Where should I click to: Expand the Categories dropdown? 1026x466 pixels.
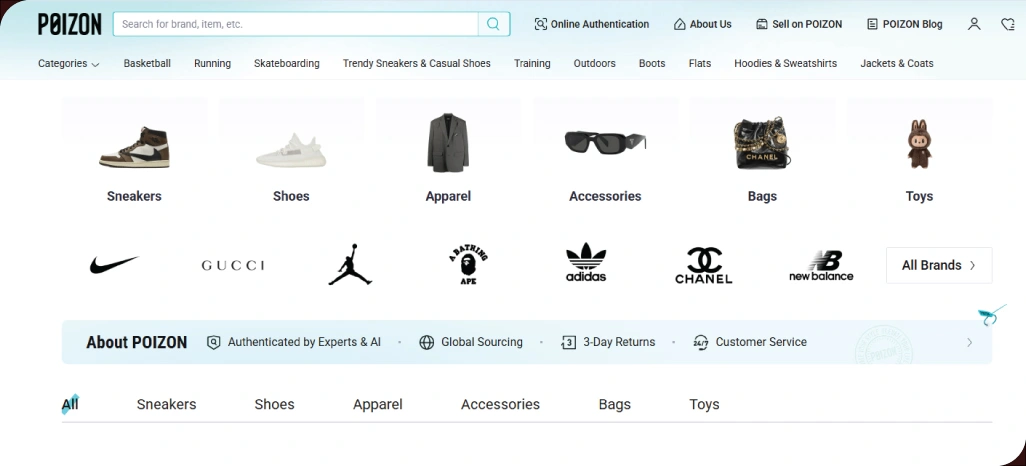[69, 63]
